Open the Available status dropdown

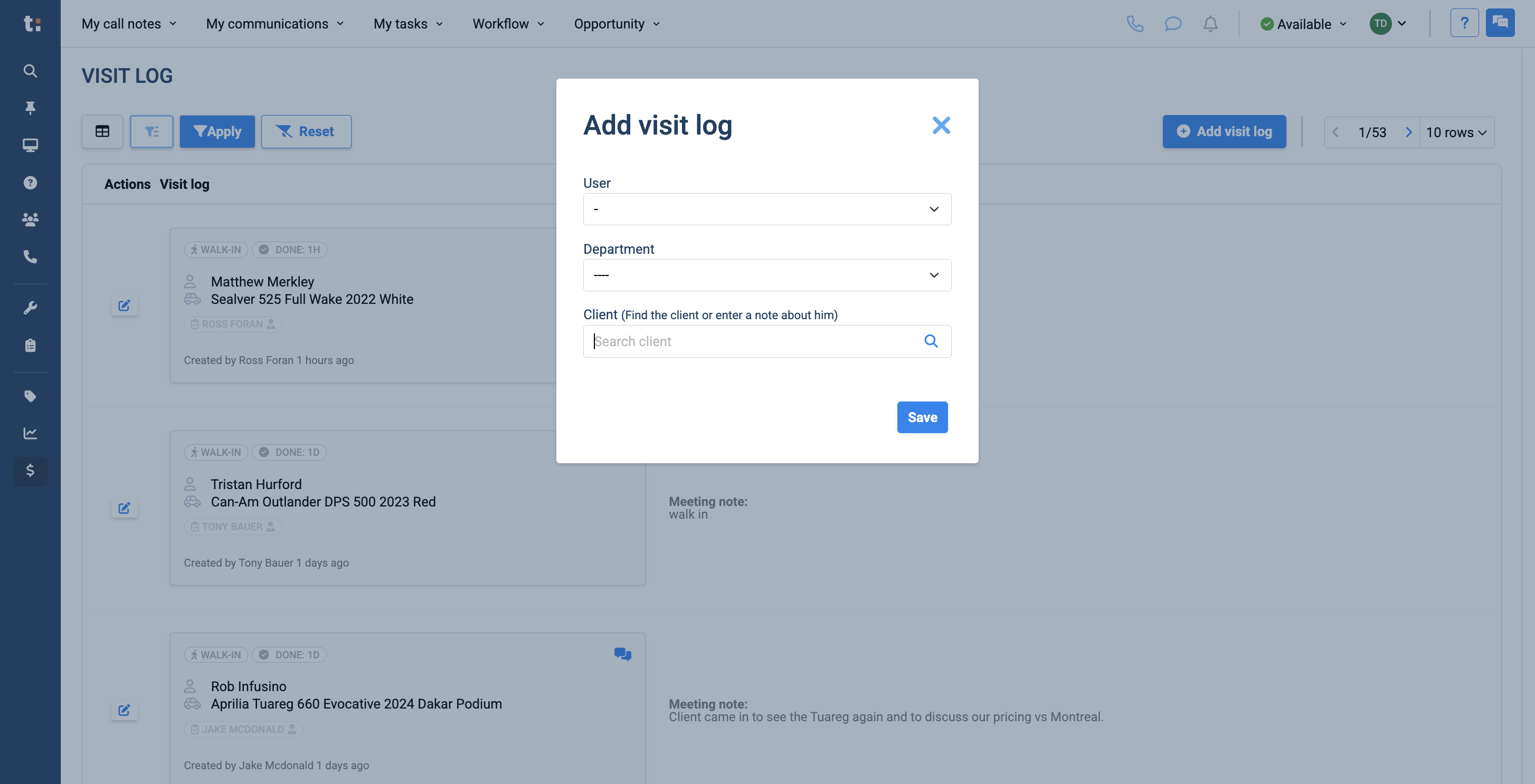click(x=1303, y=24)
